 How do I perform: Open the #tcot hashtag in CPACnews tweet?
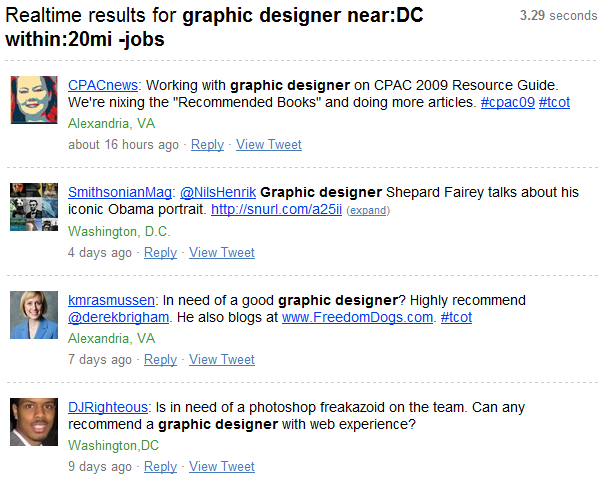[x=554, y=102]
